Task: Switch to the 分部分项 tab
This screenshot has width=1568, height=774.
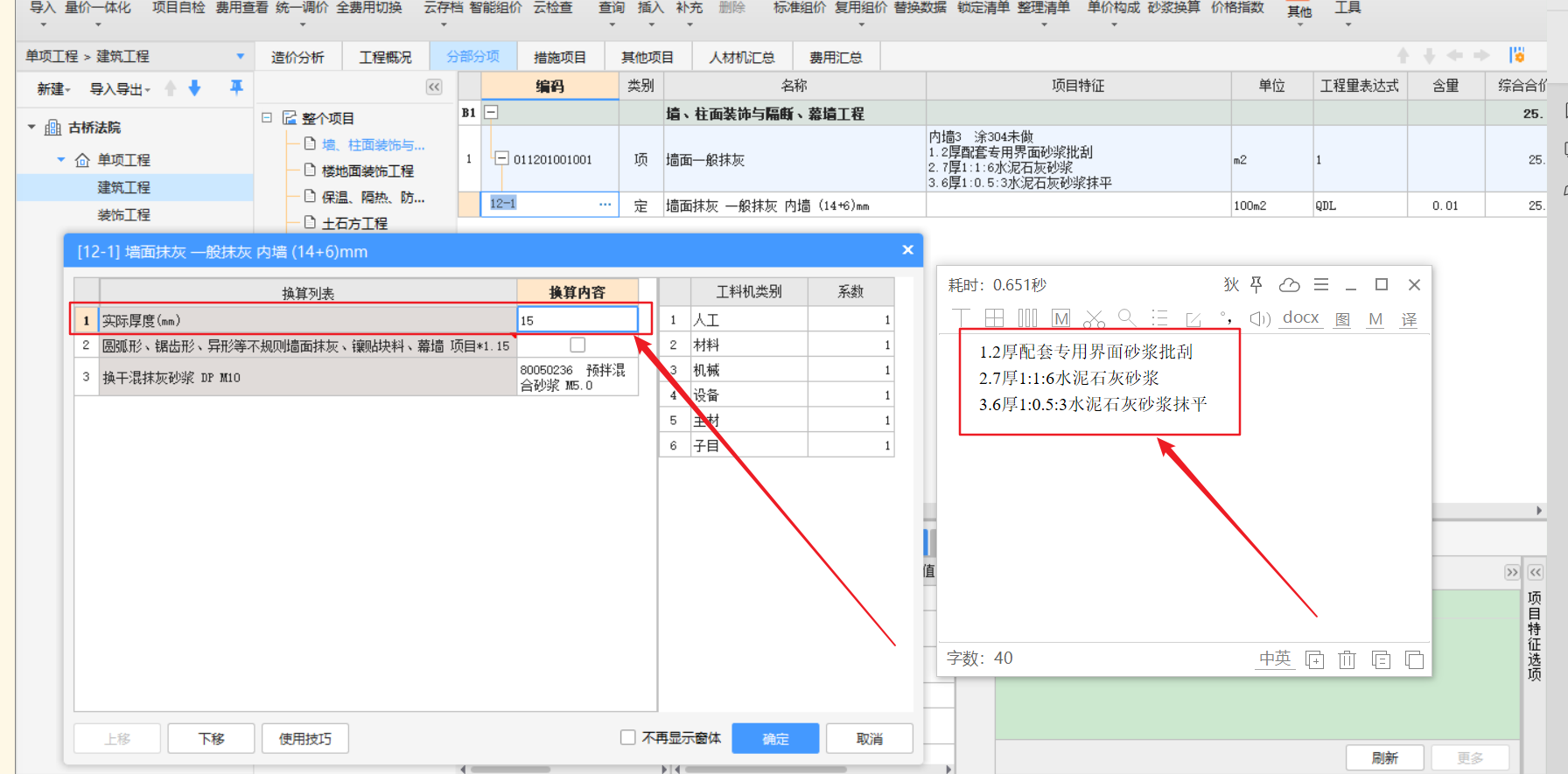Action: (x=473, y=56)
